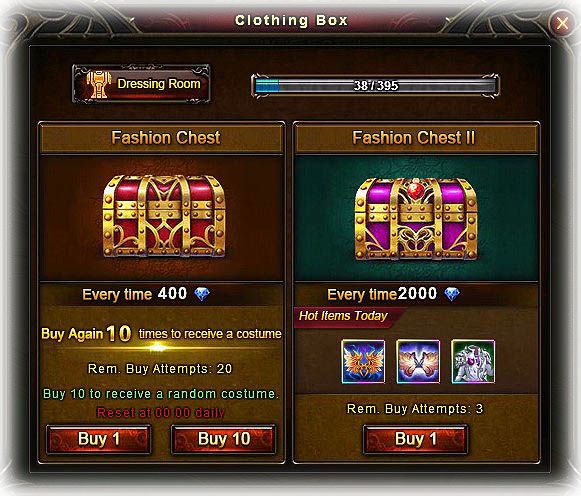Click the Clothing Box window title
The width and height of the screenshot is (581, 496).
(291, 20)
